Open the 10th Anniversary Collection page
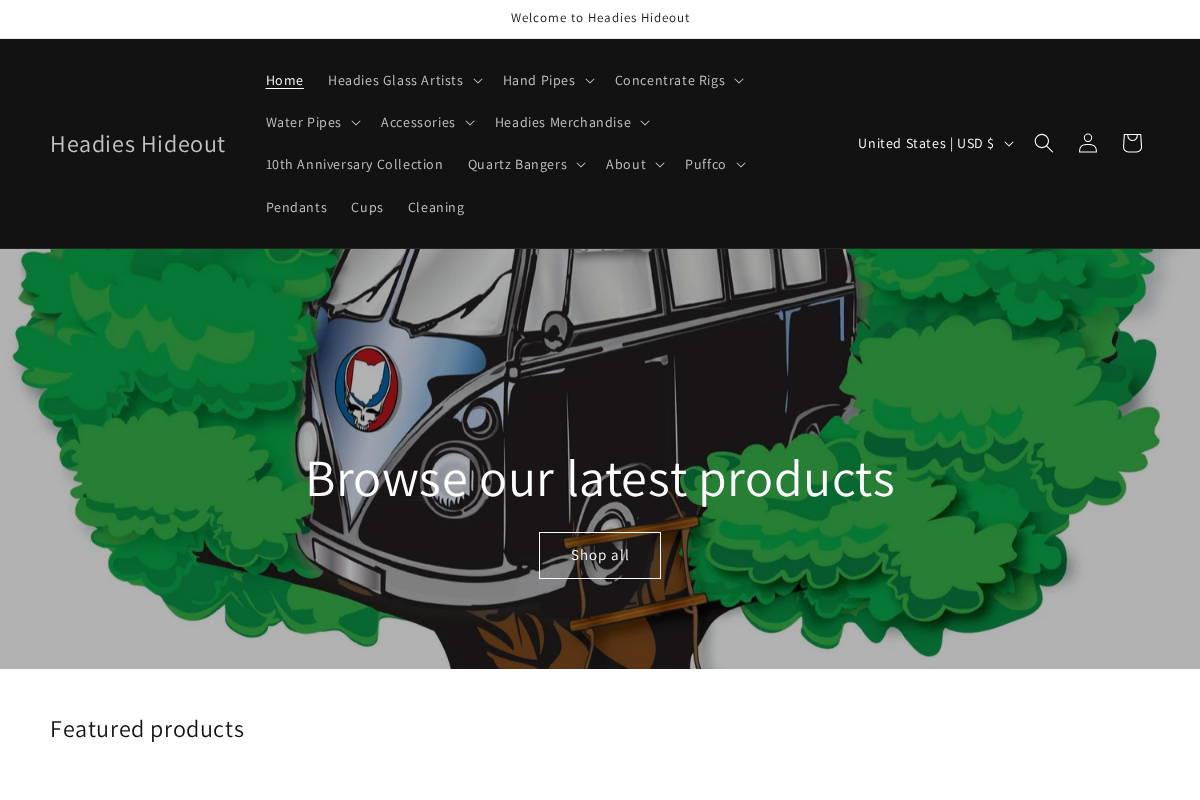 coord(354,164)
